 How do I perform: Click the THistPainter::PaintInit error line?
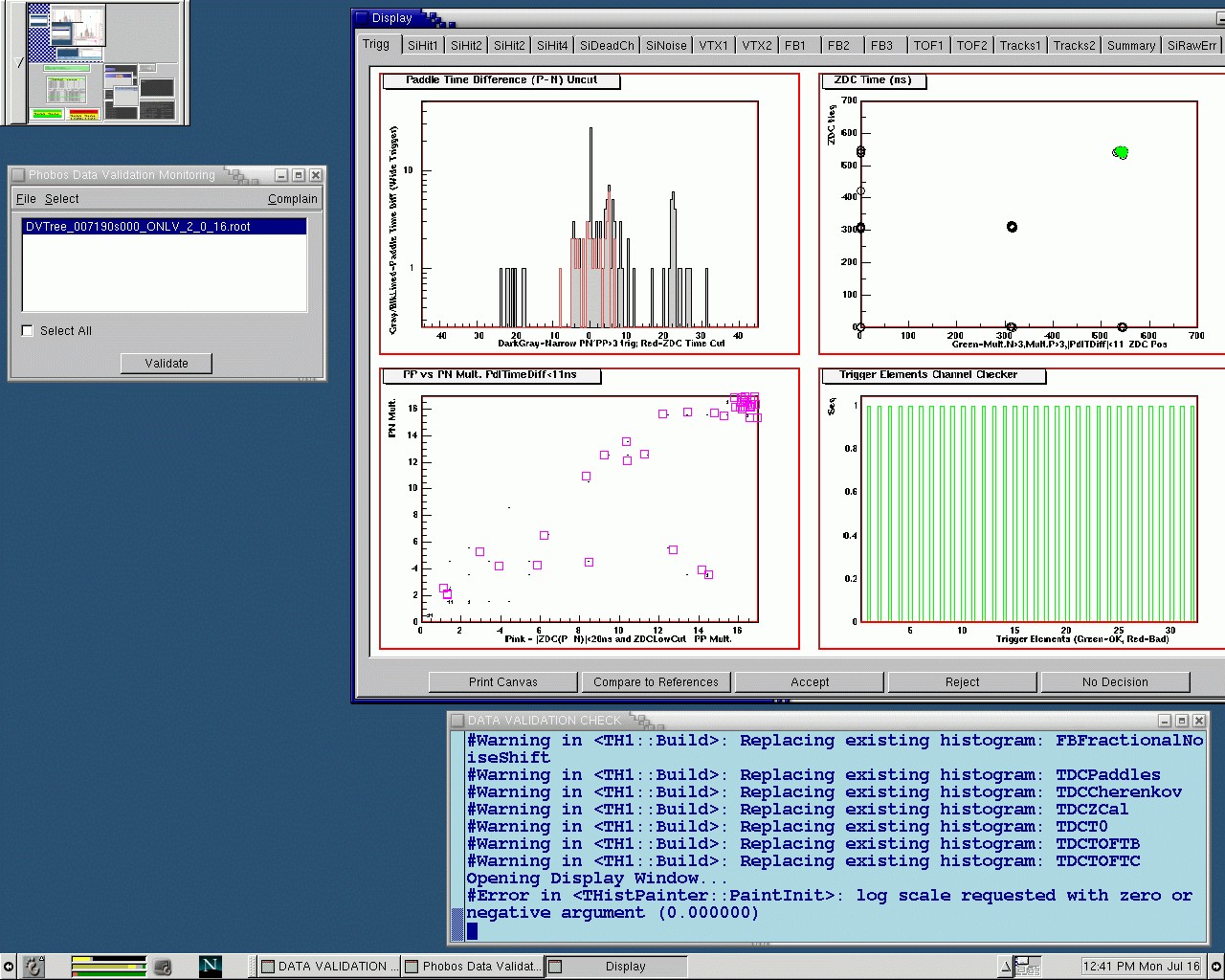coord(829,904)
